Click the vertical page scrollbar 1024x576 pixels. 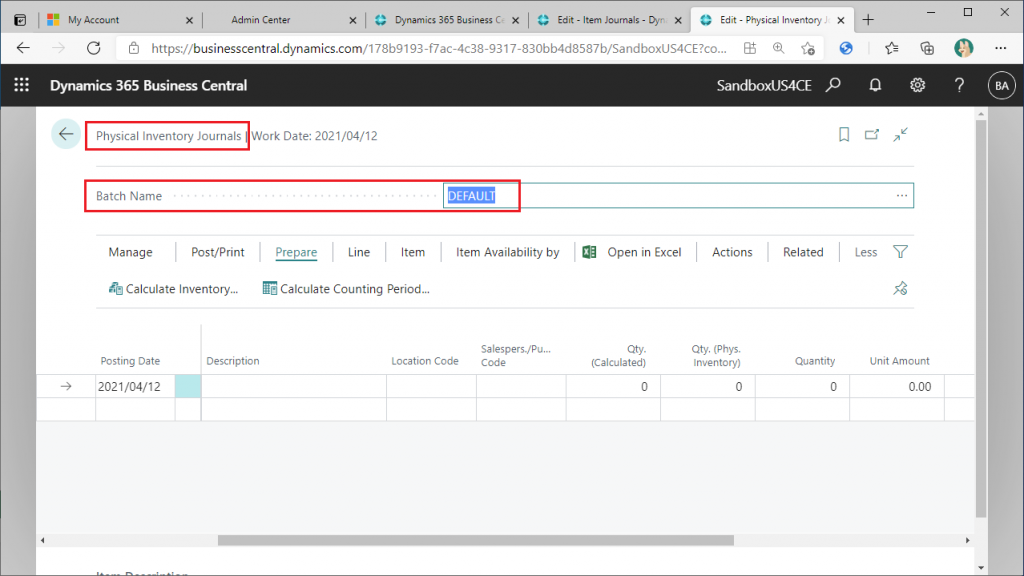(x=981, y=318)
